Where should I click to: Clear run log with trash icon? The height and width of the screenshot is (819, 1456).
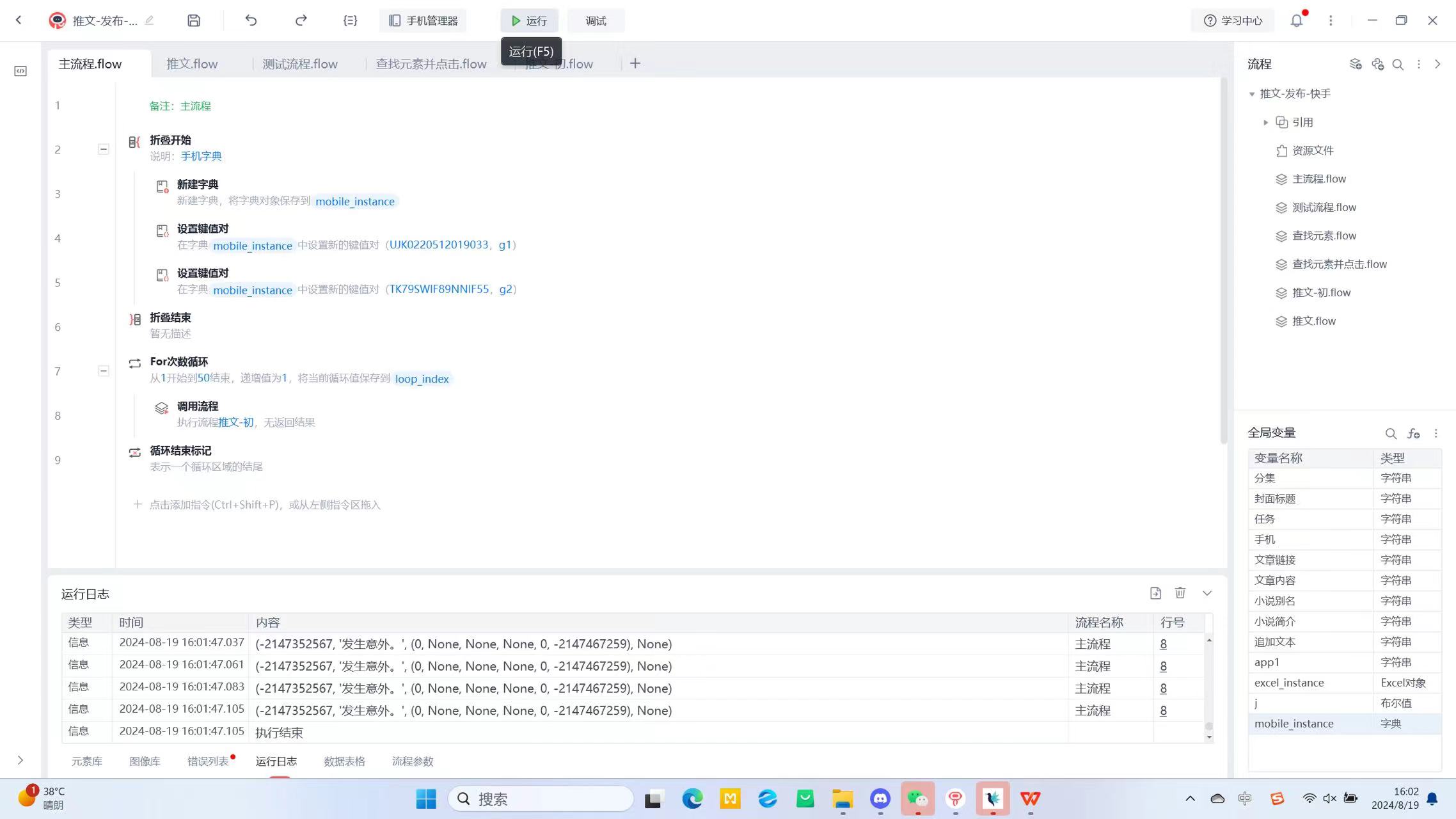(1180, 593)
